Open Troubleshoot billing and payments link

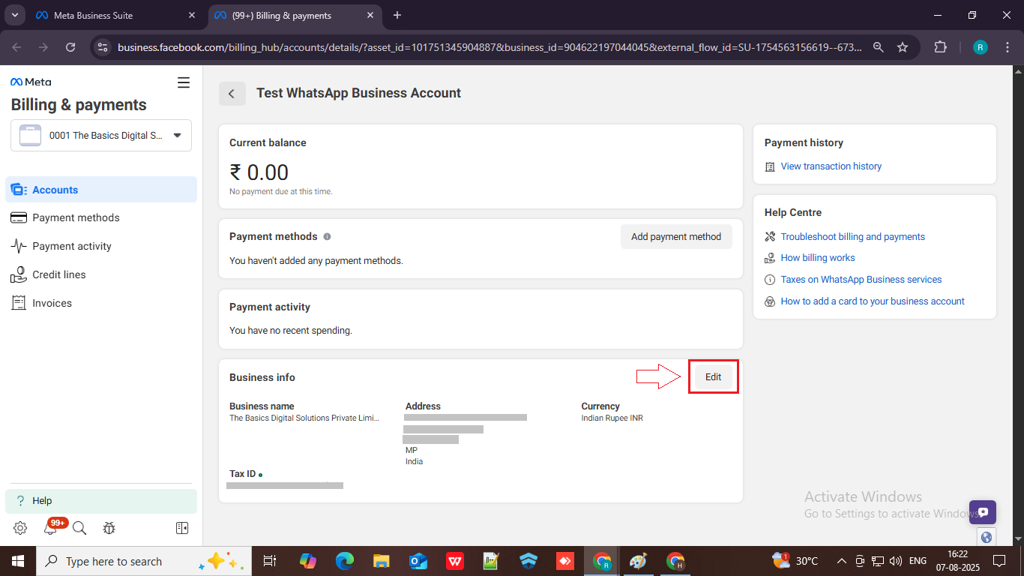(x=852, y=237)
